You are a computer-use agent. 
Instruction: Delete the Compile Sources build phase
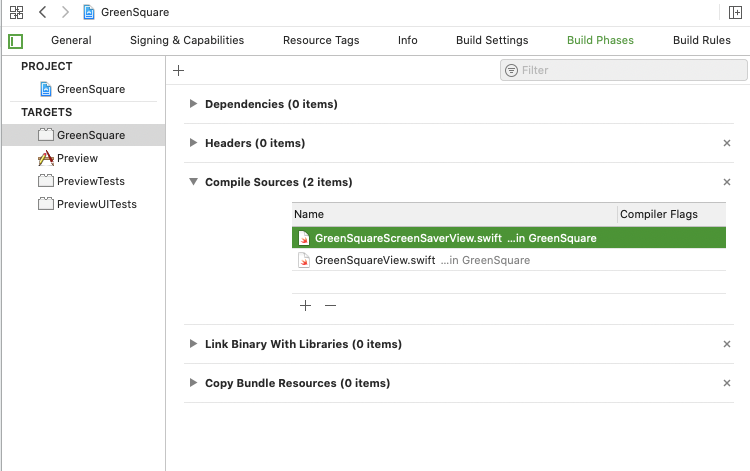click(x=727, y=182)
